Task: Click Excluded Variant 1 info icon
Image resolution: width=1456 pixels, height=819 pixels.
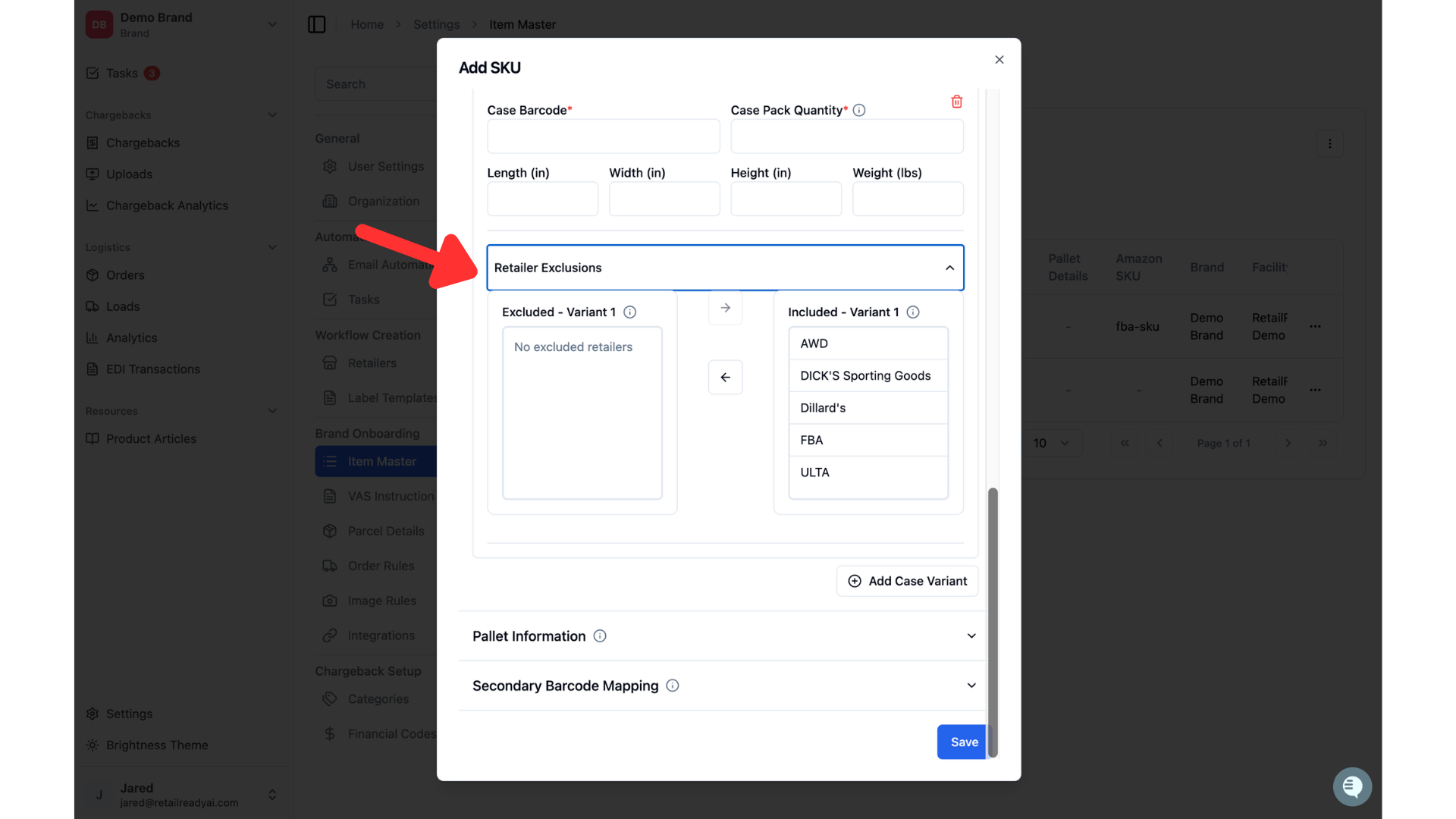Action: point(629,312)
